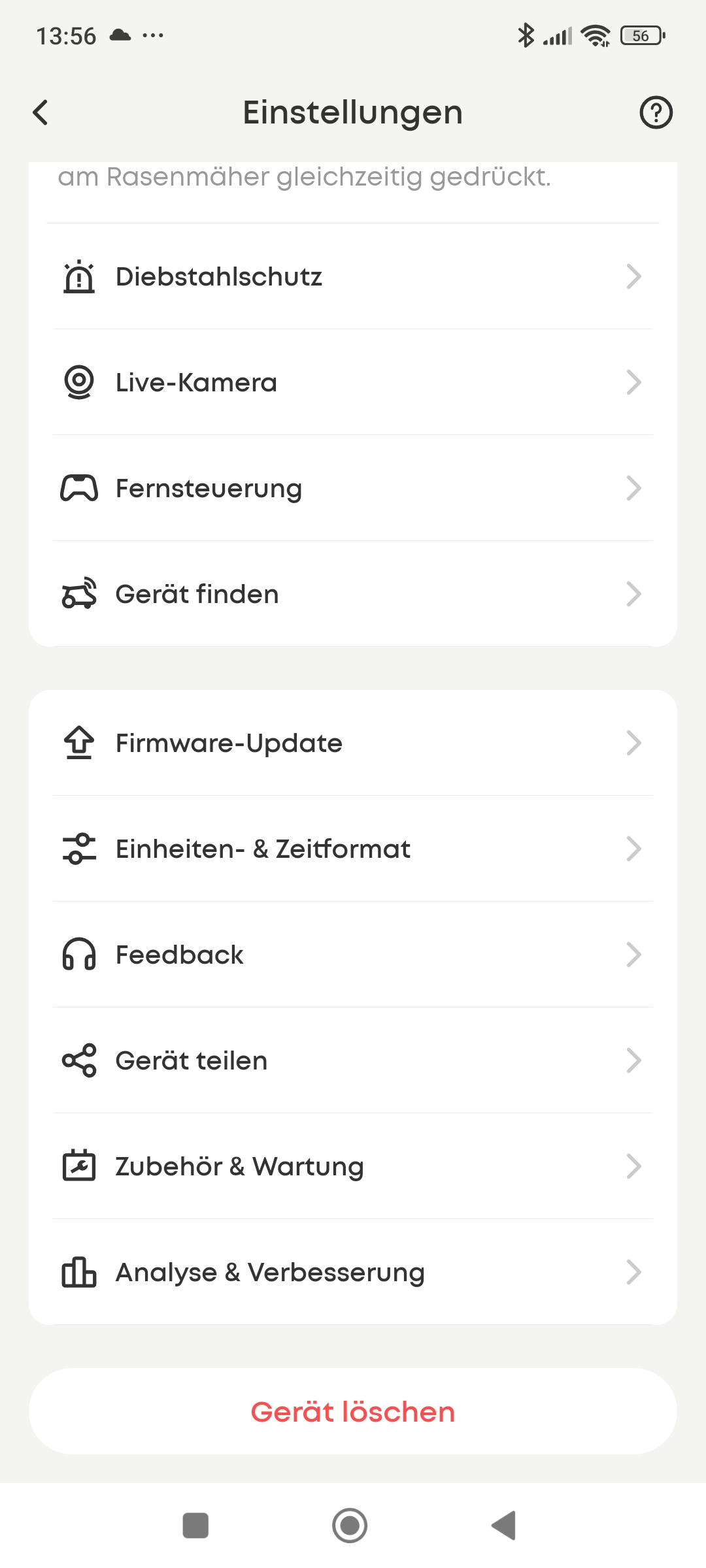Screen dimensions: 706x1568
Task: Tap the Gerät teilen share icon
Action: click(79, 1060)
